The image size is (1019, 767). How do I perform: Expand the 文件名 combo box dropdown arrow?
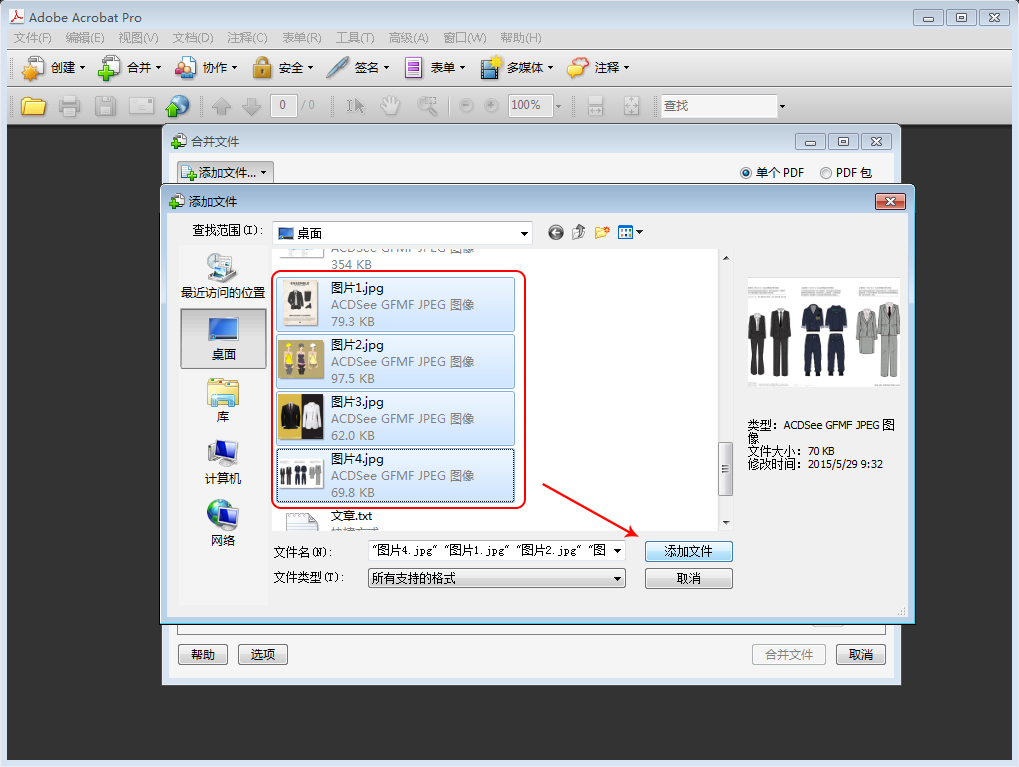coord(617,551)
